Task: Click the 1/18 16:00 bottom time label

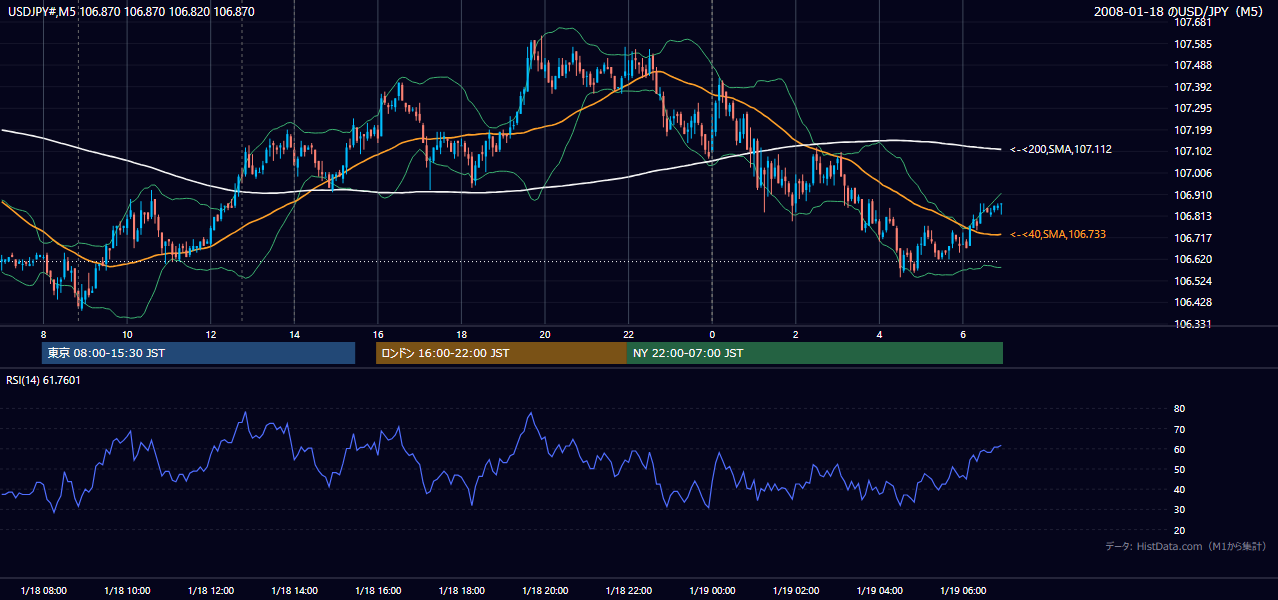Action: (378, 591)
